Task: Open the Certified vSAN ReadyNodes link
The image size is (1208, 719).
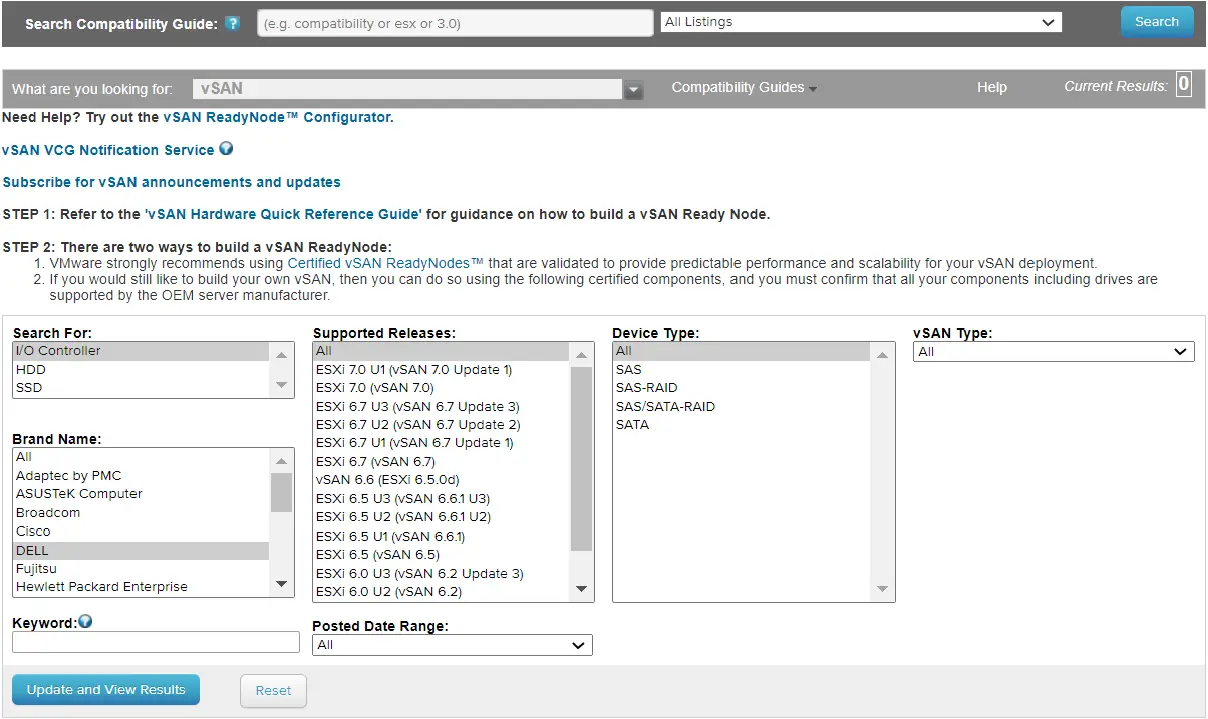Action: (x=386, y=263)
